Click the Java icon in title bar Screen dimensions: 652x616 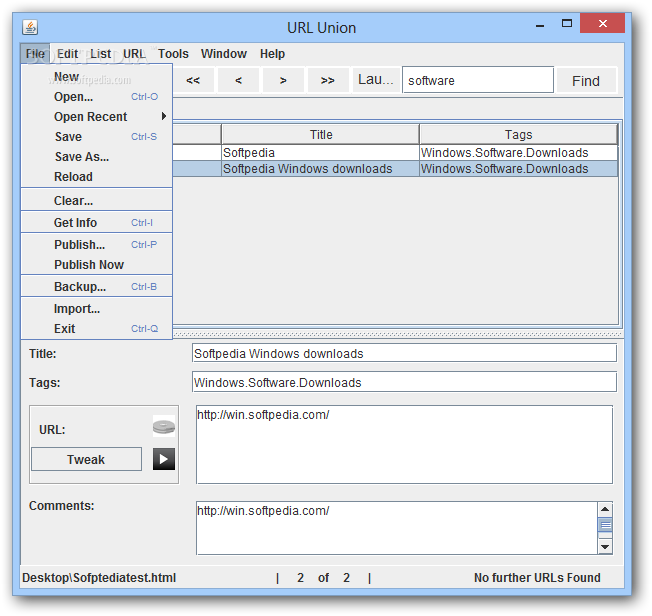(x=30, y=27)
